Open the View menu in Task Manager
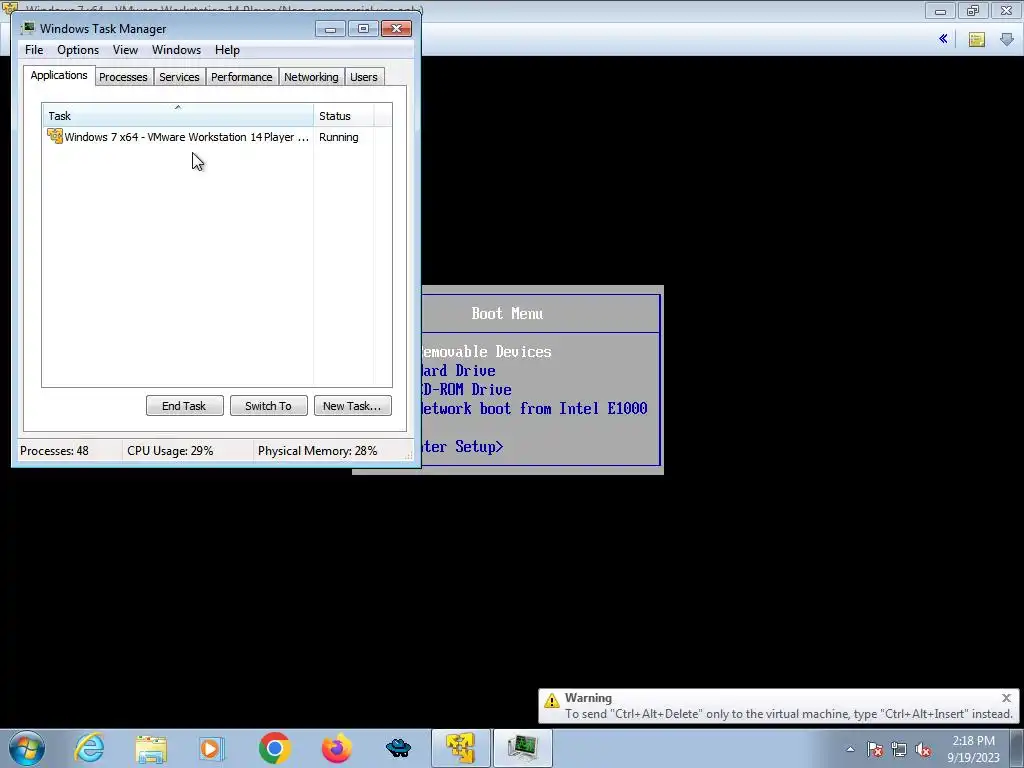Image resolution: width=1024 pixels, height=768 pixels. 125,50
